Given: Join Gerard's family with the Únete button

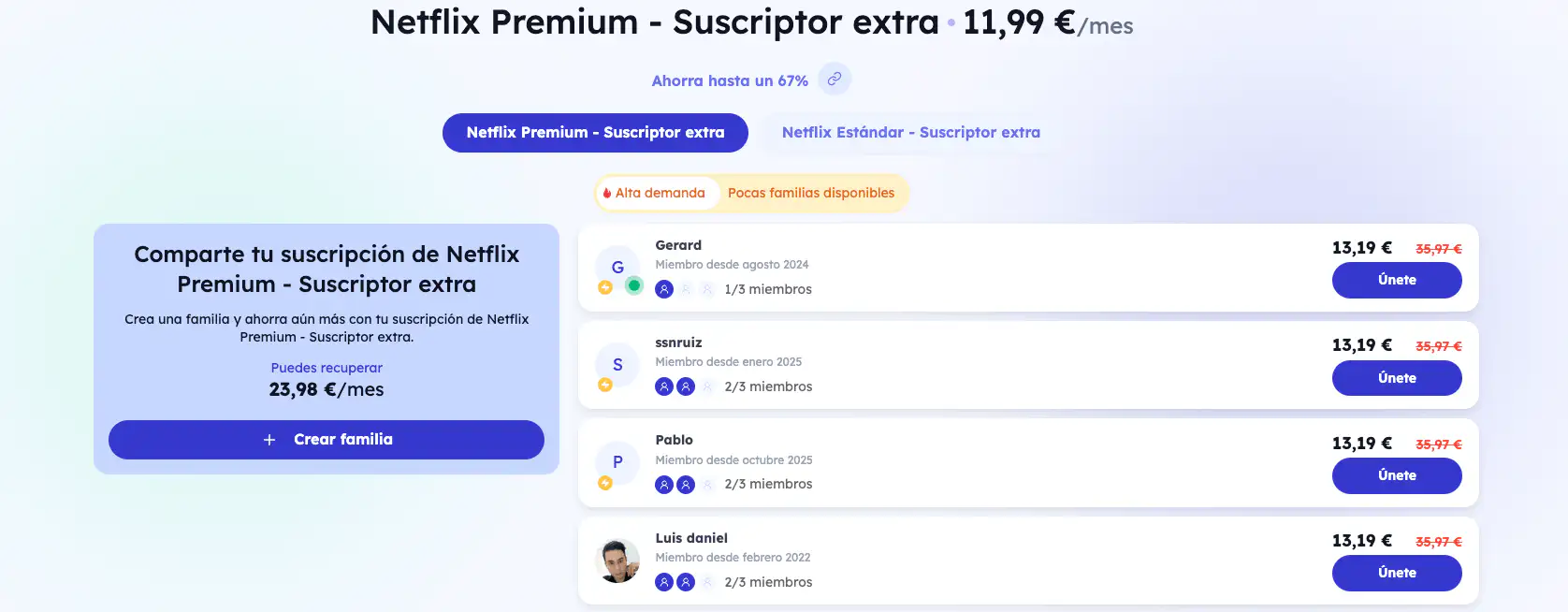Looking at the screenshot, I should pyautogui.click(x=1396, y=280).
